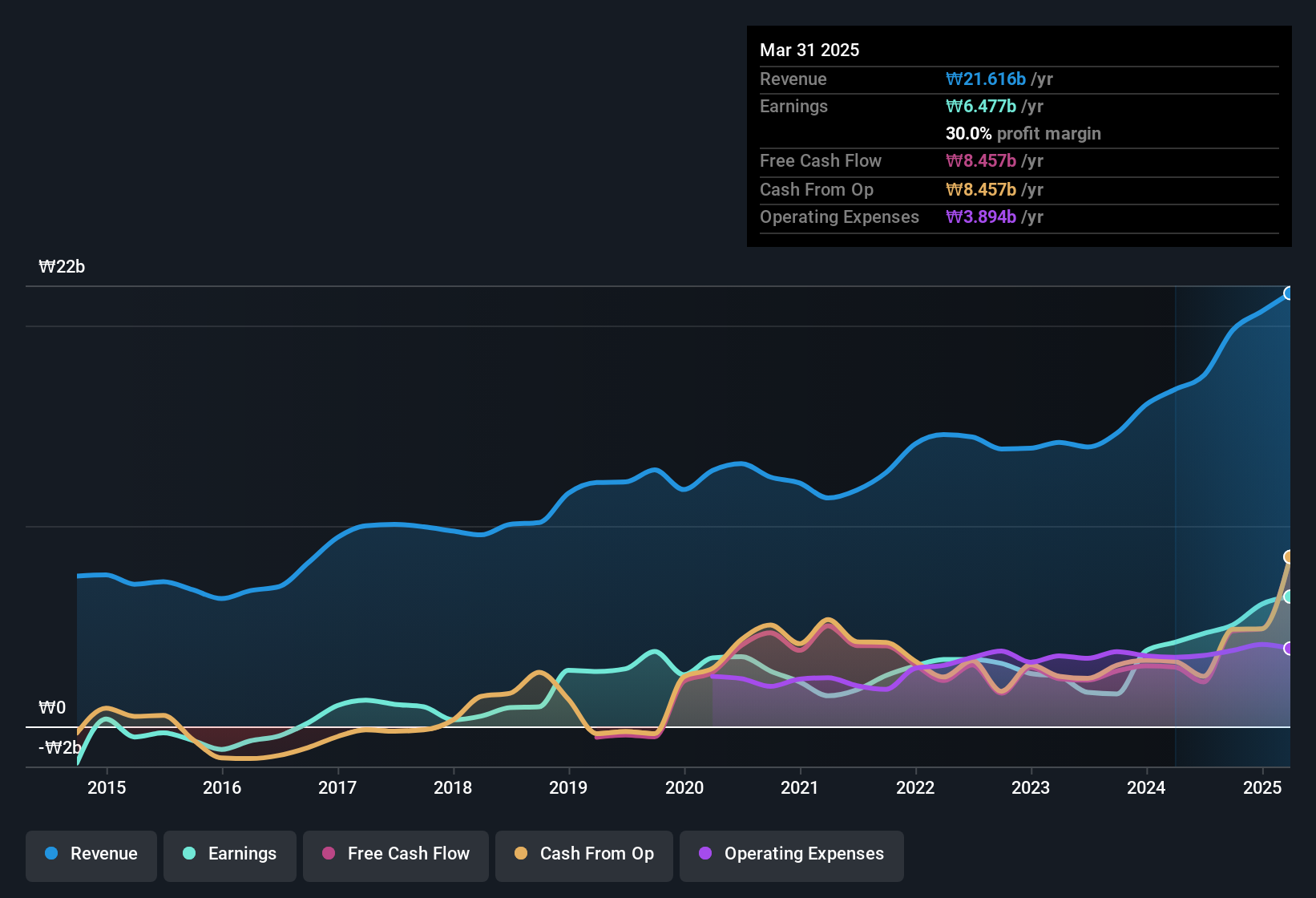Screen dimensions: 1316x898
Task: Toggle Cash From Op legend item
Action: click(584, 854)
